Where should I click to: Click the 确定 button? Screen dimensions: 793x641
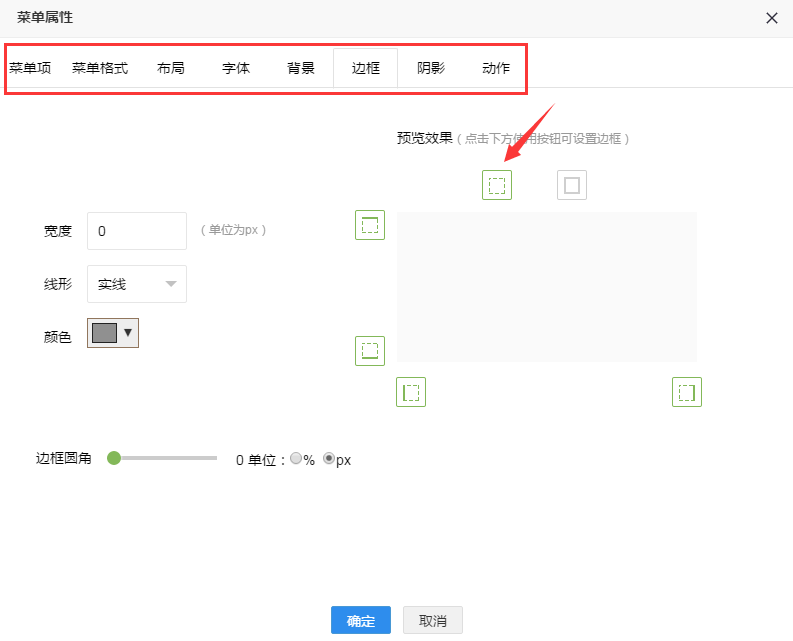[x=361, y=620]
